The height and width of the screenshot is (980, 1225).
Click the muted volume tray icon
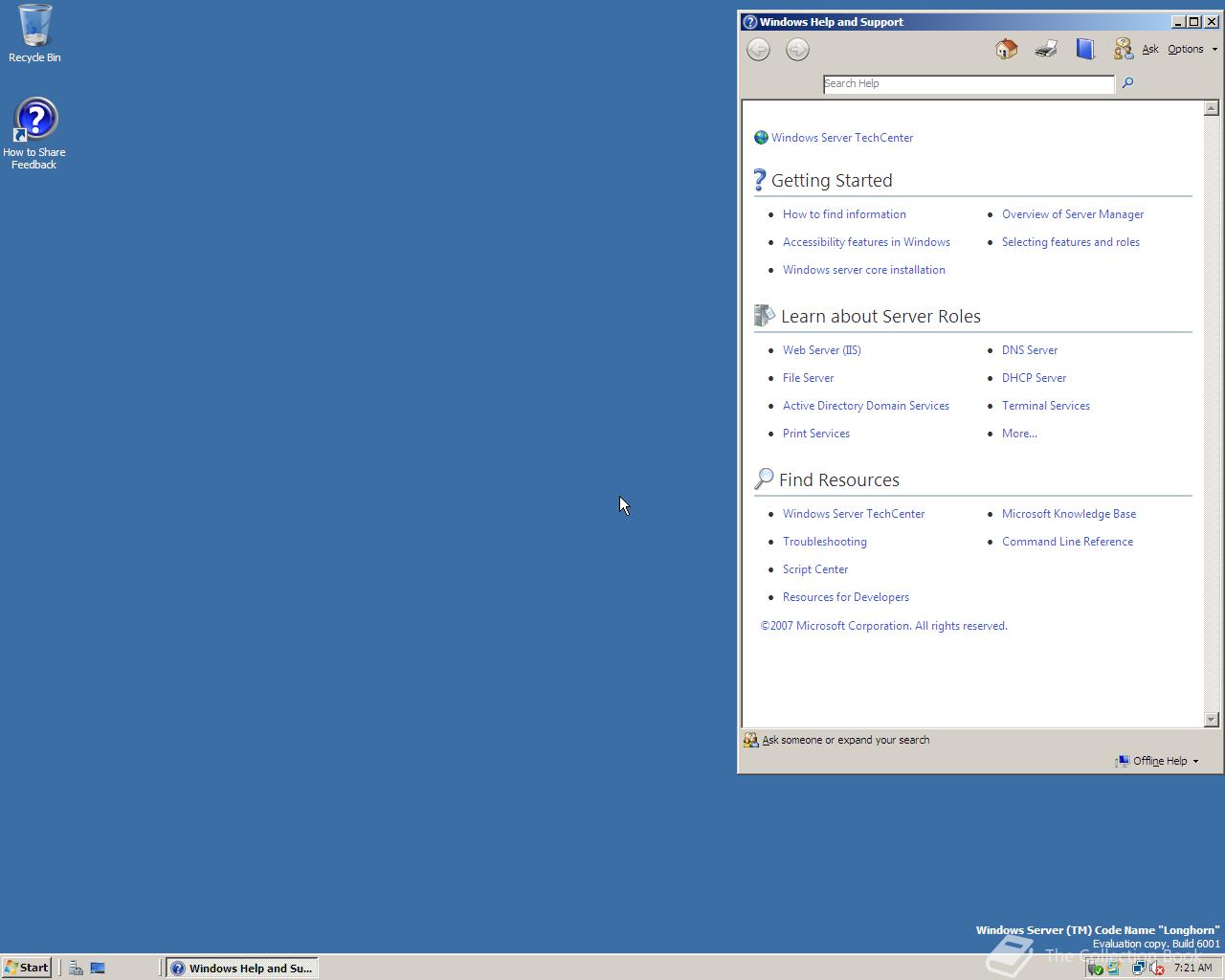point(1156,968)
